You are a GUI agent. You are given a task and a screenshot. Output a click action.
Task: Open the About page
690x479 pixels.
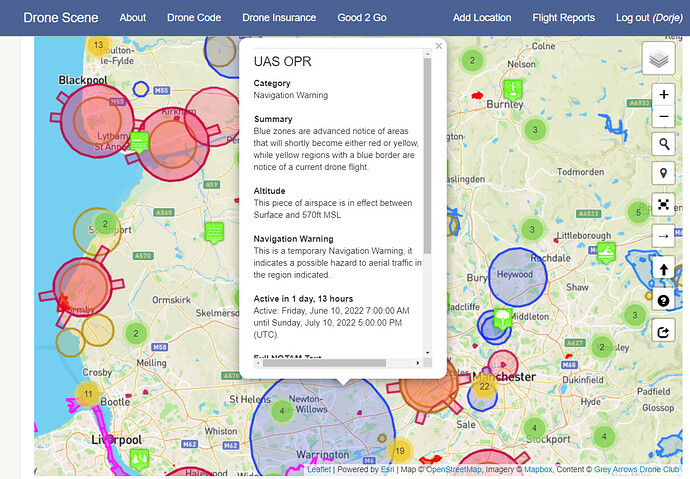(132, 18)
